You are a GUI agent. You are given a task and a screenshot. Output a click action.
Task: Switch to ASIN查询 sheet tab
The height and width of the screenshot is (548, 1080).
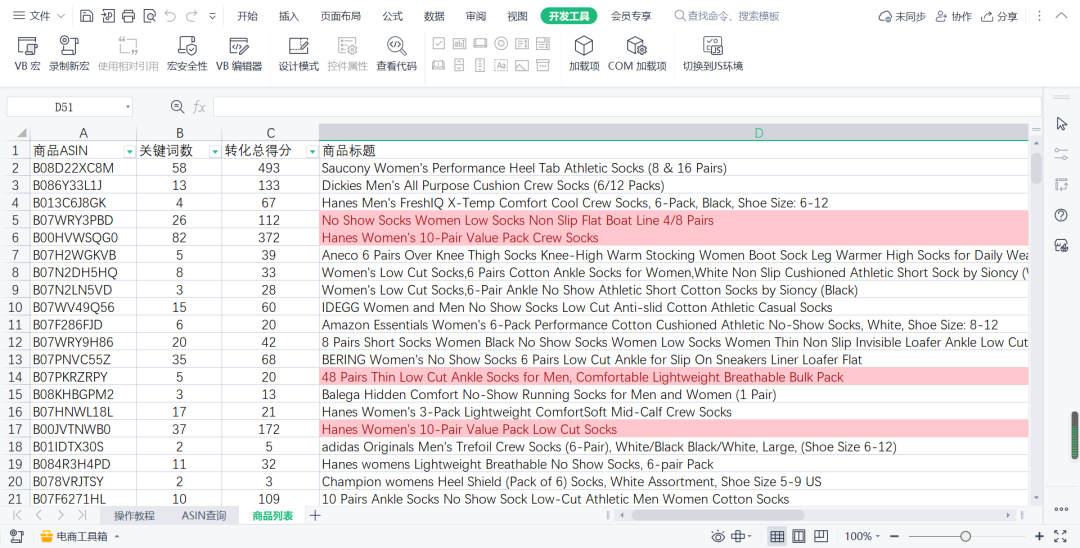[x=203, y=515]
